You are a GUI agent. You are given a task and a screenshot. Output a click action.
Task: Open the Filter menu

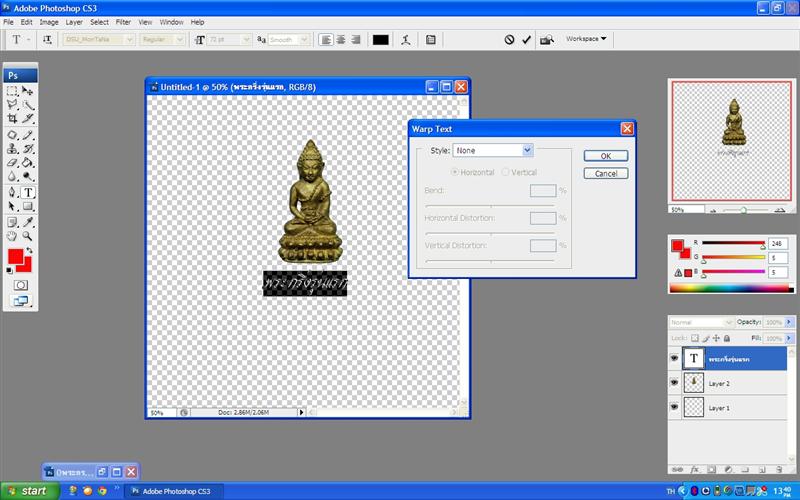(x=123, y=21)
